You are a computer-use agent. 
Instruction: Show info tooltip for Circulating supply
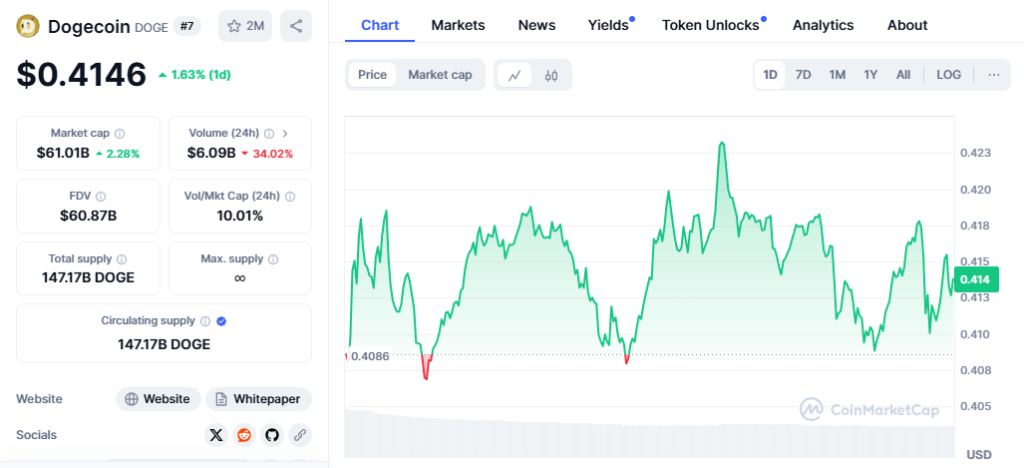(x=205, y=321)
